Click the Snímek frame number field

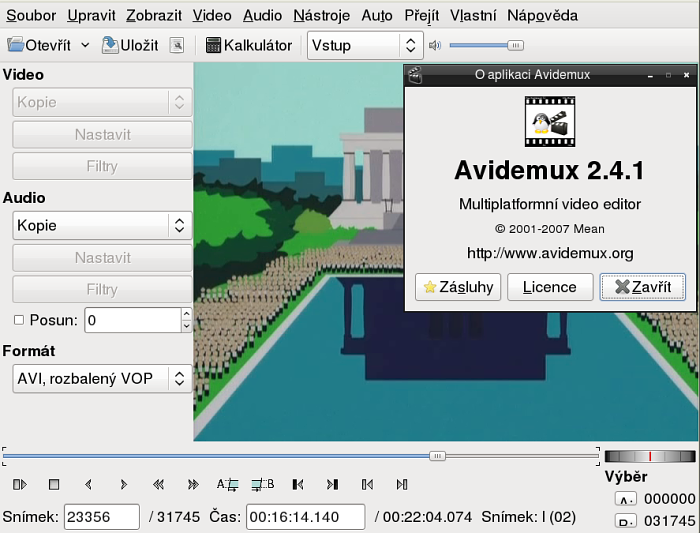coord(102,517)
